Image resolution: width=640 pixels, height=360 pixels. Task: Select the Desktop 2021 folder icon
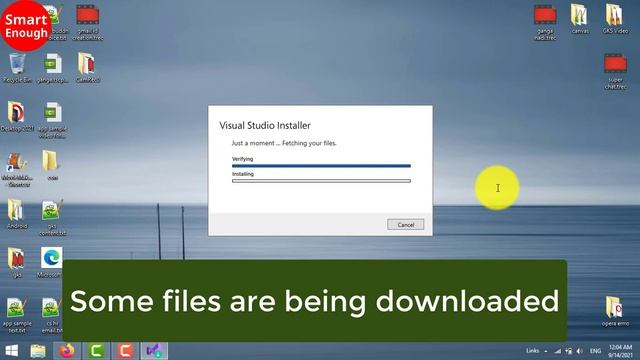click(x=17, y=117)
